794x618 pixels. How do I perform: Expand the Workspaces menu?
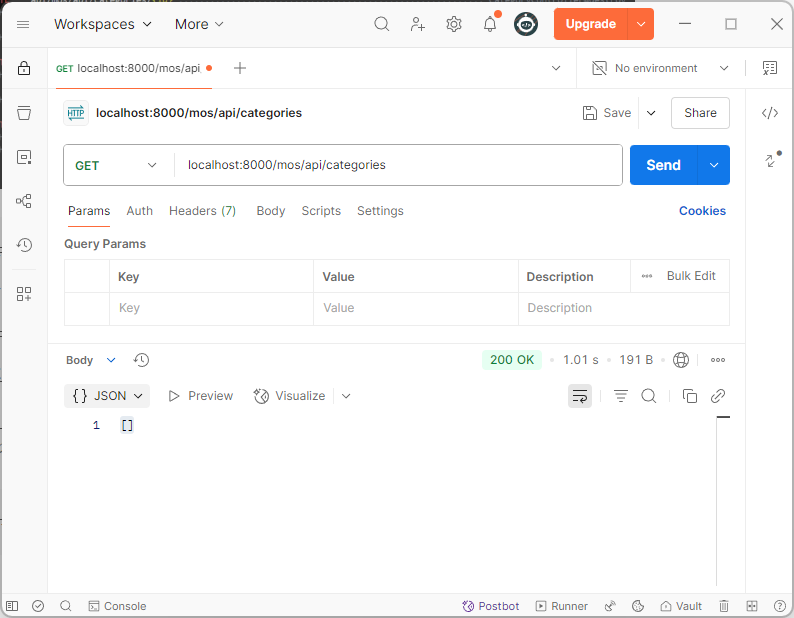coord(103,24)
